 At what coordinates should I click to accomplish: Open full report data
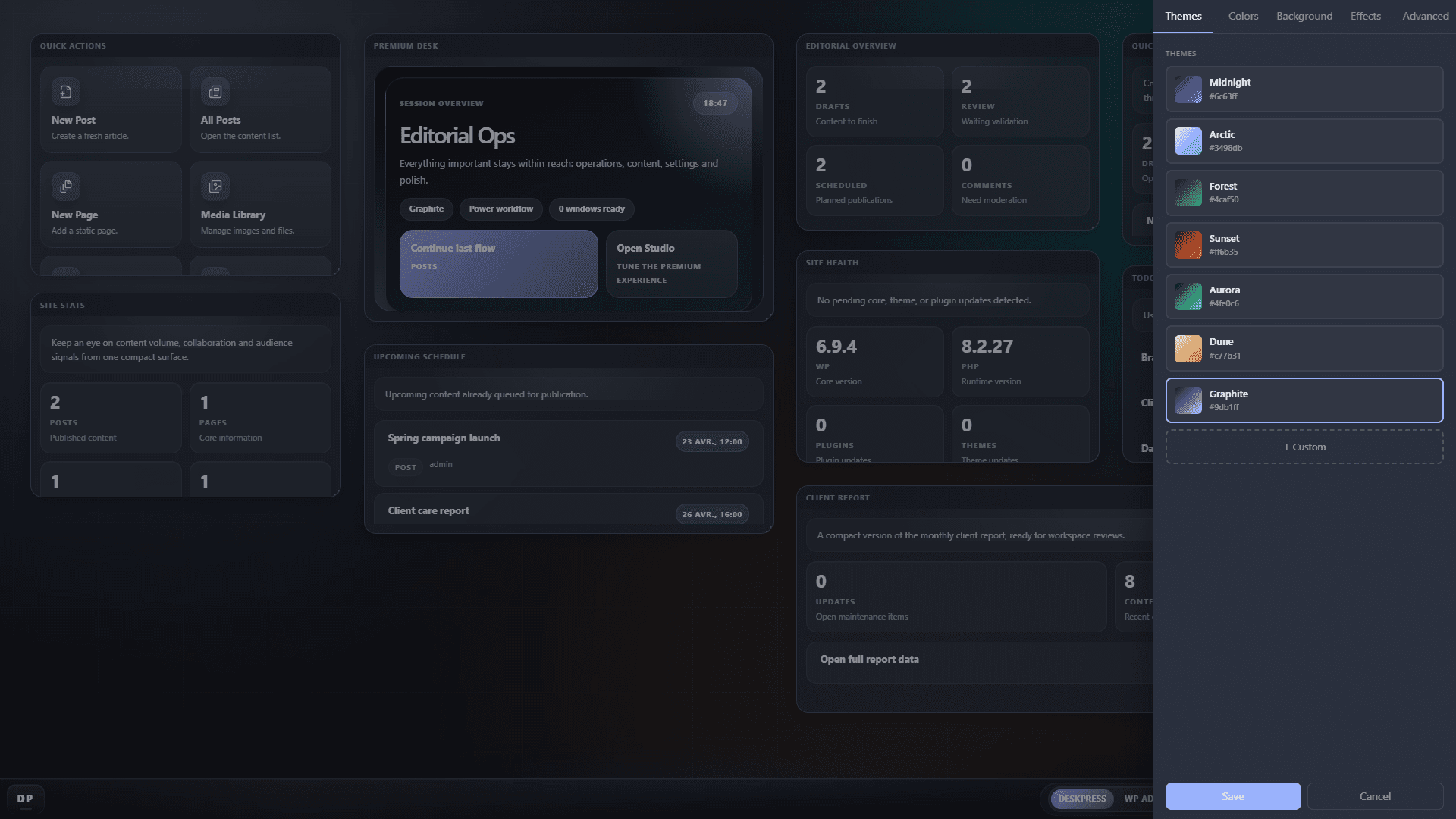tap(869, 659)
